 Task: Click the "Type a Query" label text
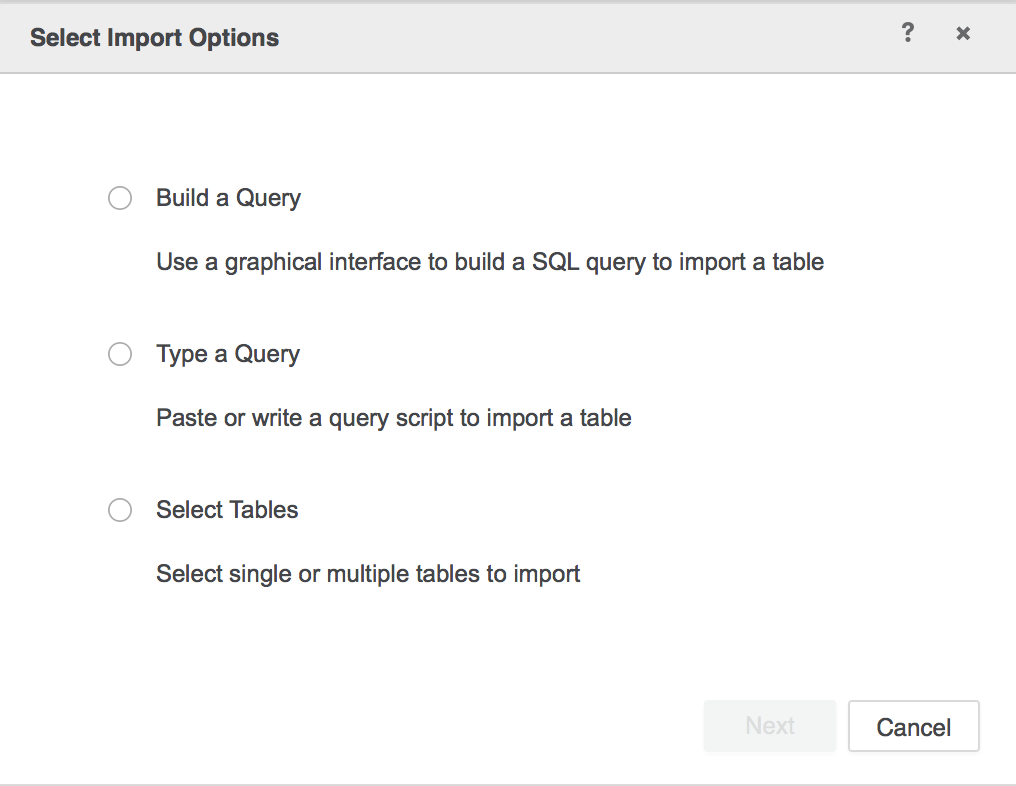(228, 354)
